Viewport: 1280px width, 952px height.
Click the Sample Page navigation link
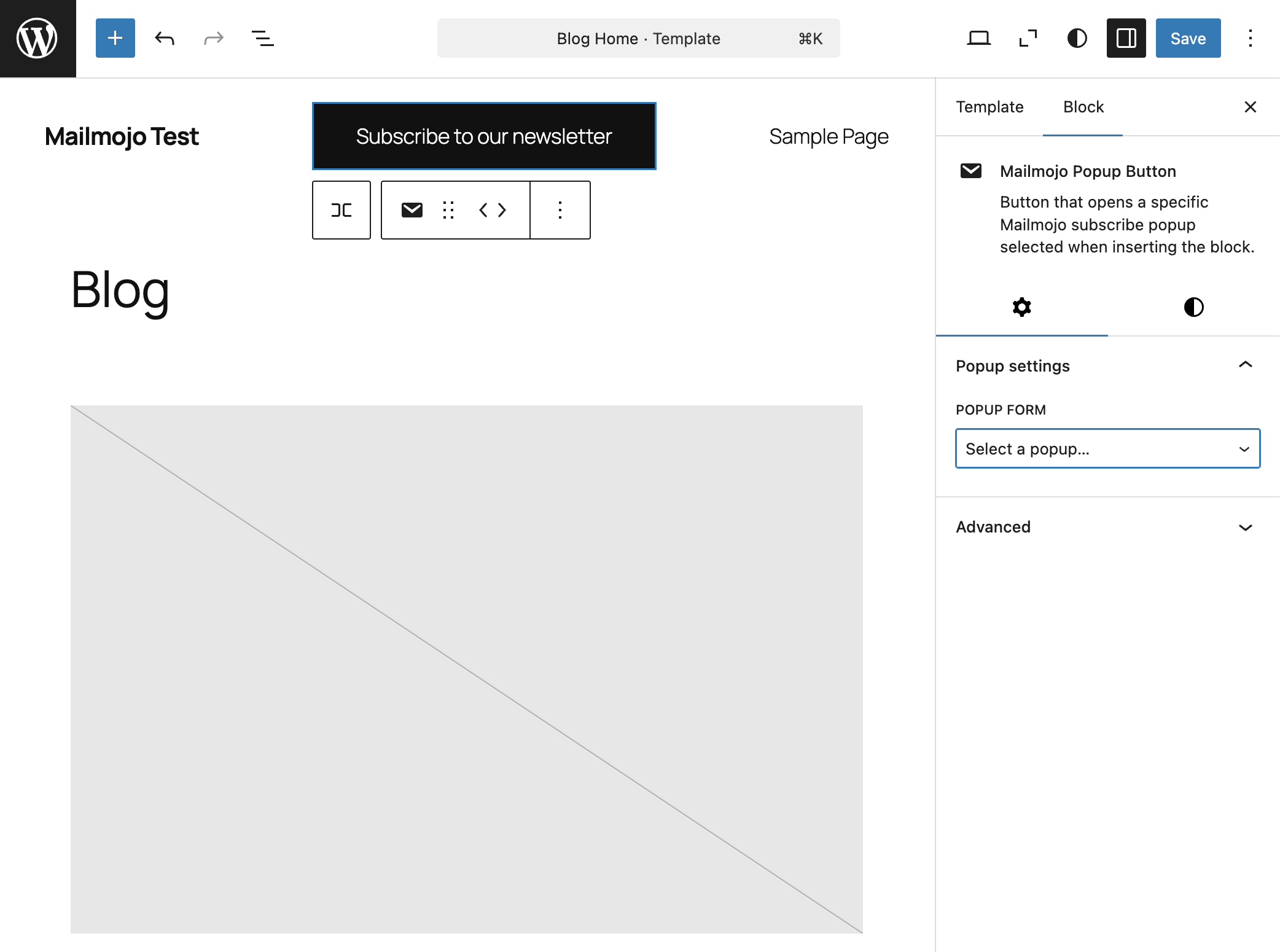click(x=829, y=136)
